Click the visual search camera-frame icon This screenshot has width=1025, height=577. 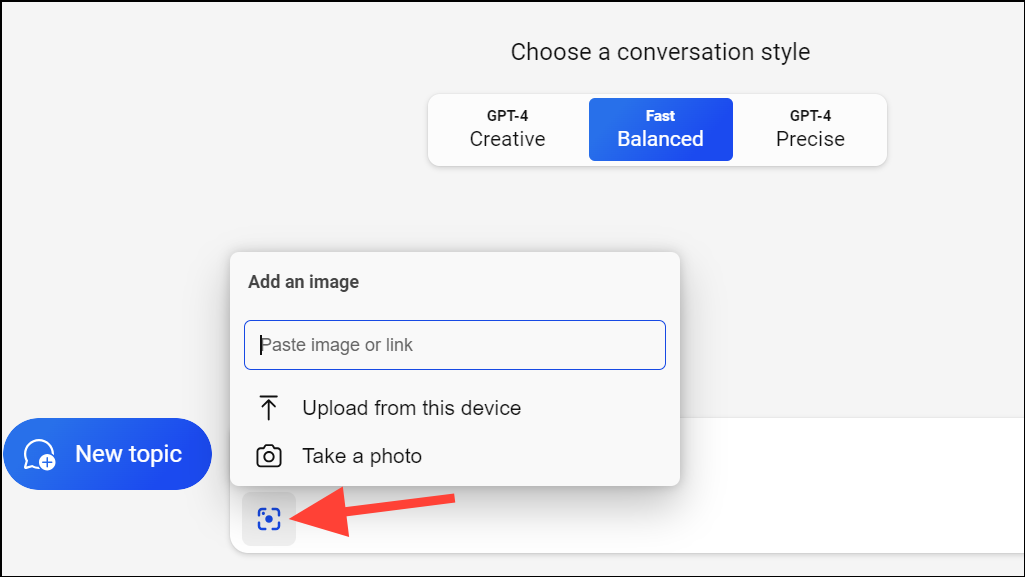(268, 518)
